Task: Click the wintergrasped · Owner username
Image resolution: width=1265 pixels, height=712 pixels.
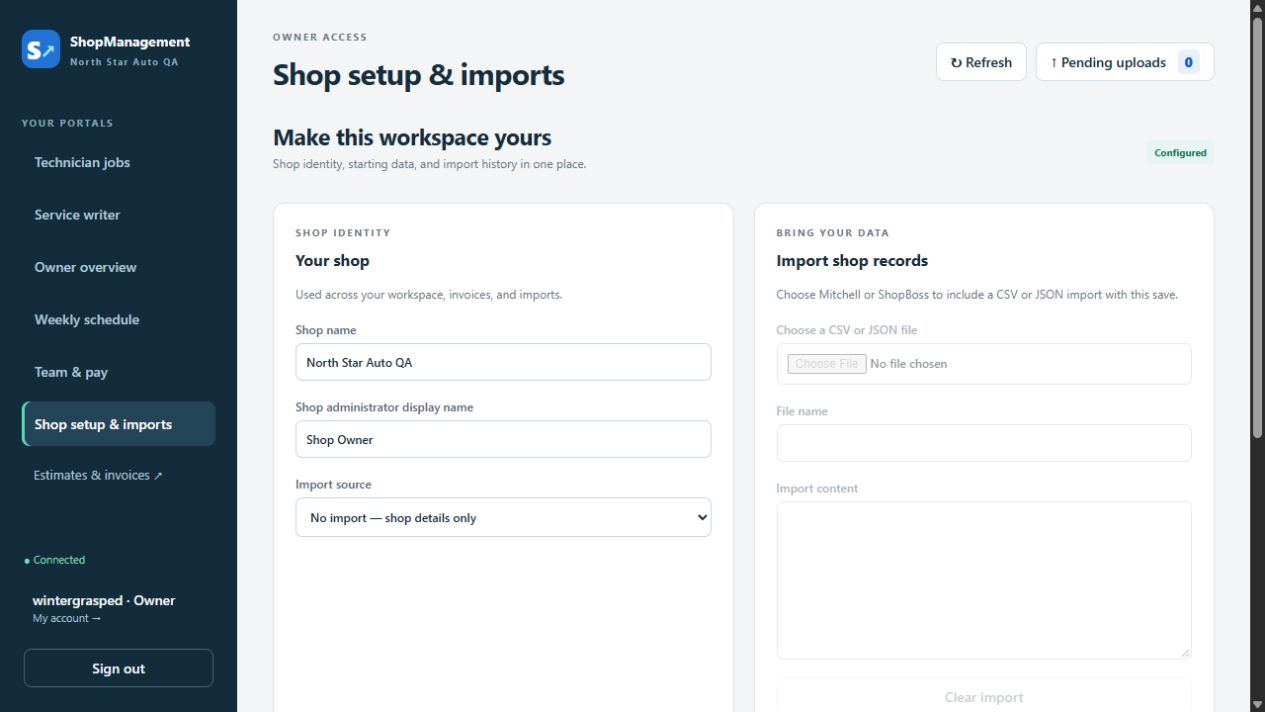Action: pos(104,601)
